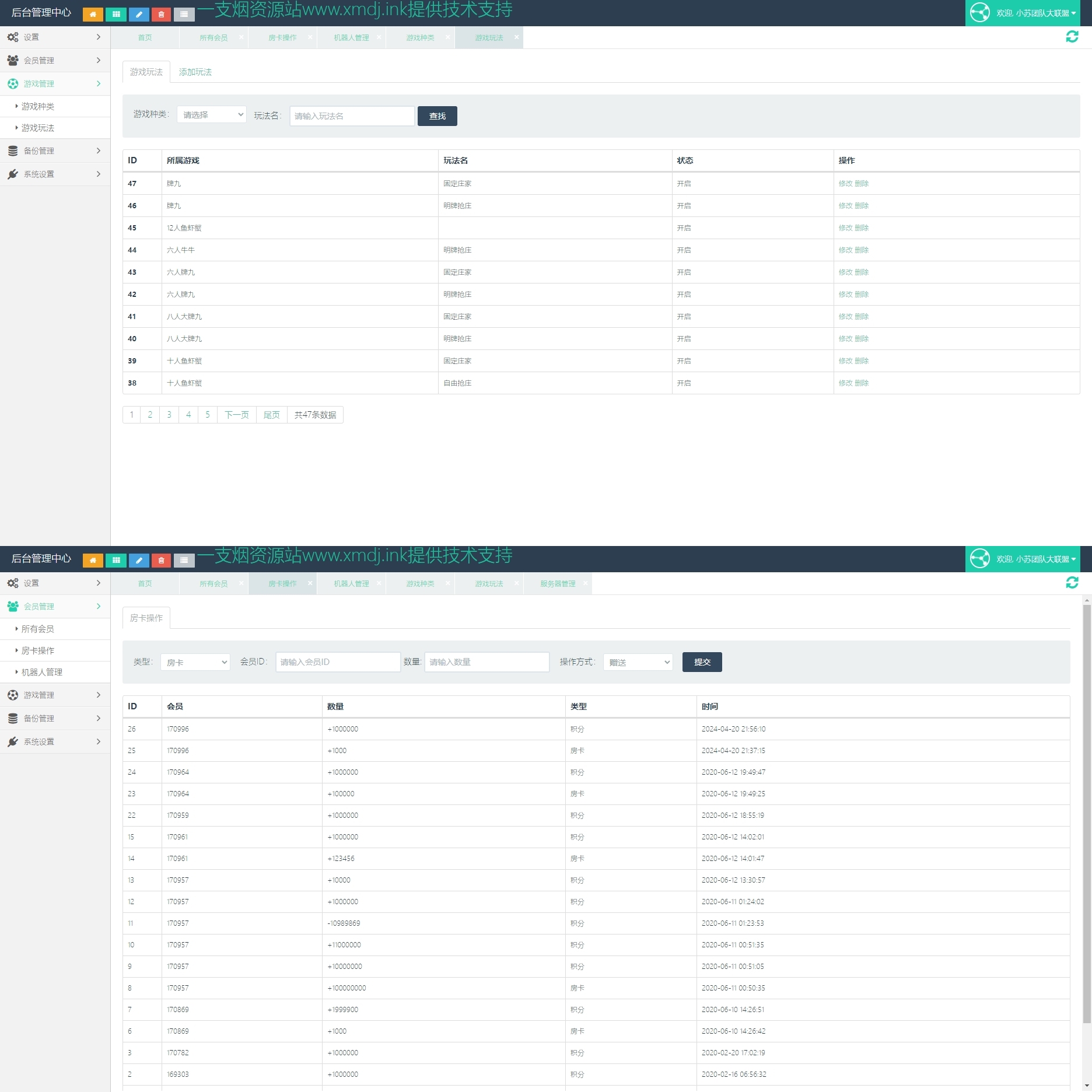Screen dimensions: 1092x1092
Task: Switch to 首页 tab on 游戏玩法 screen
Action: click(145, 37)
